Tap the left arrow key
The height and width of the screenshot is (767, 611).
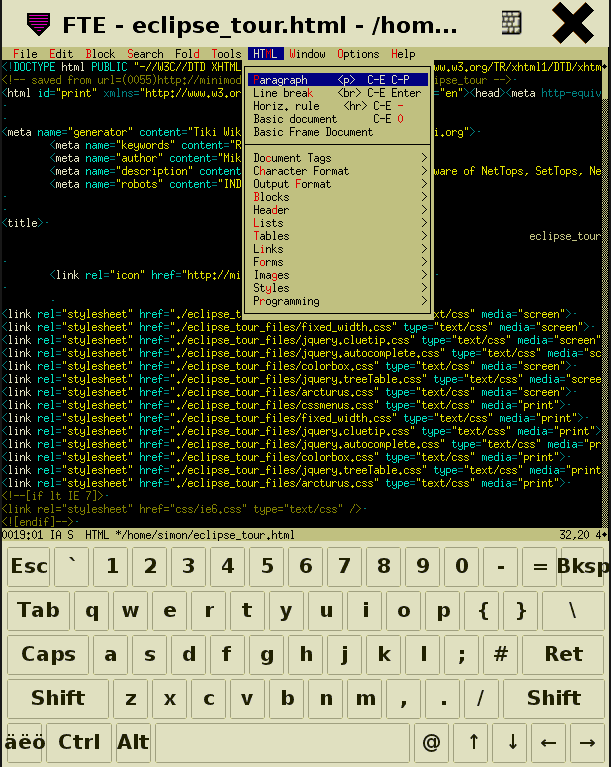pyautogui.click(x=548, y=742)
